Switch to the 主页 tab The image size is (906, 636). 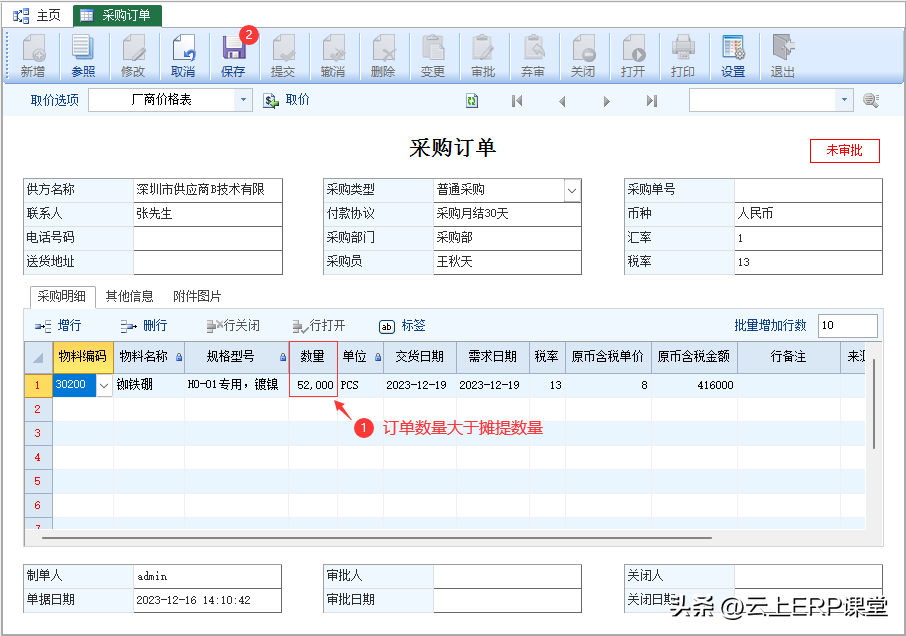click(38, 16)
